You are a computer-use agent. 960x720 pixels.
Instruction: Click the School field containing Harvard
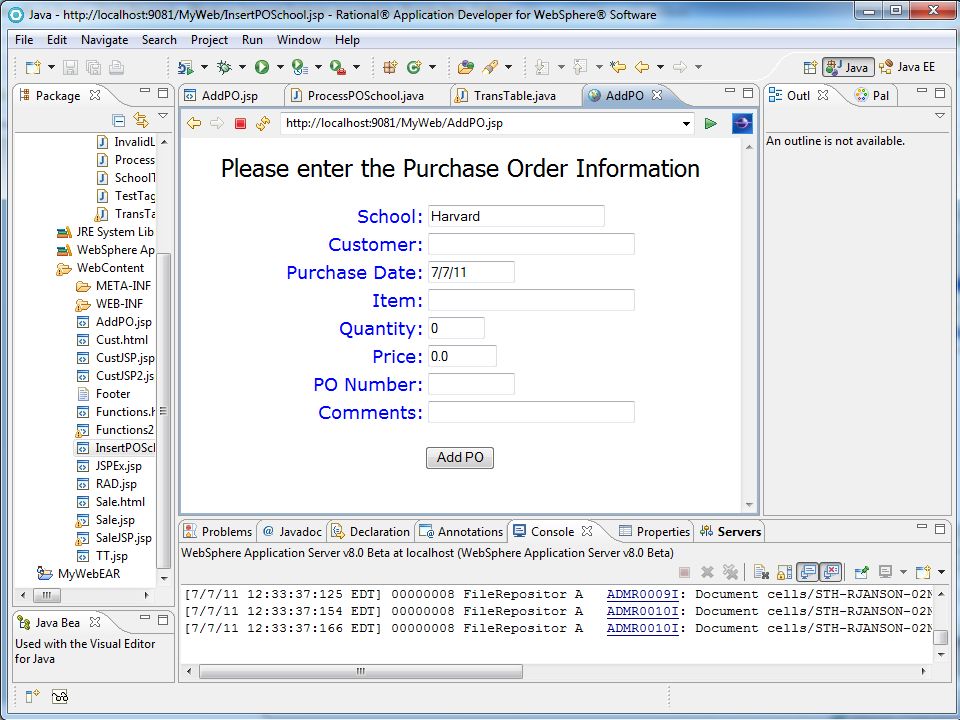click(516, 216)
